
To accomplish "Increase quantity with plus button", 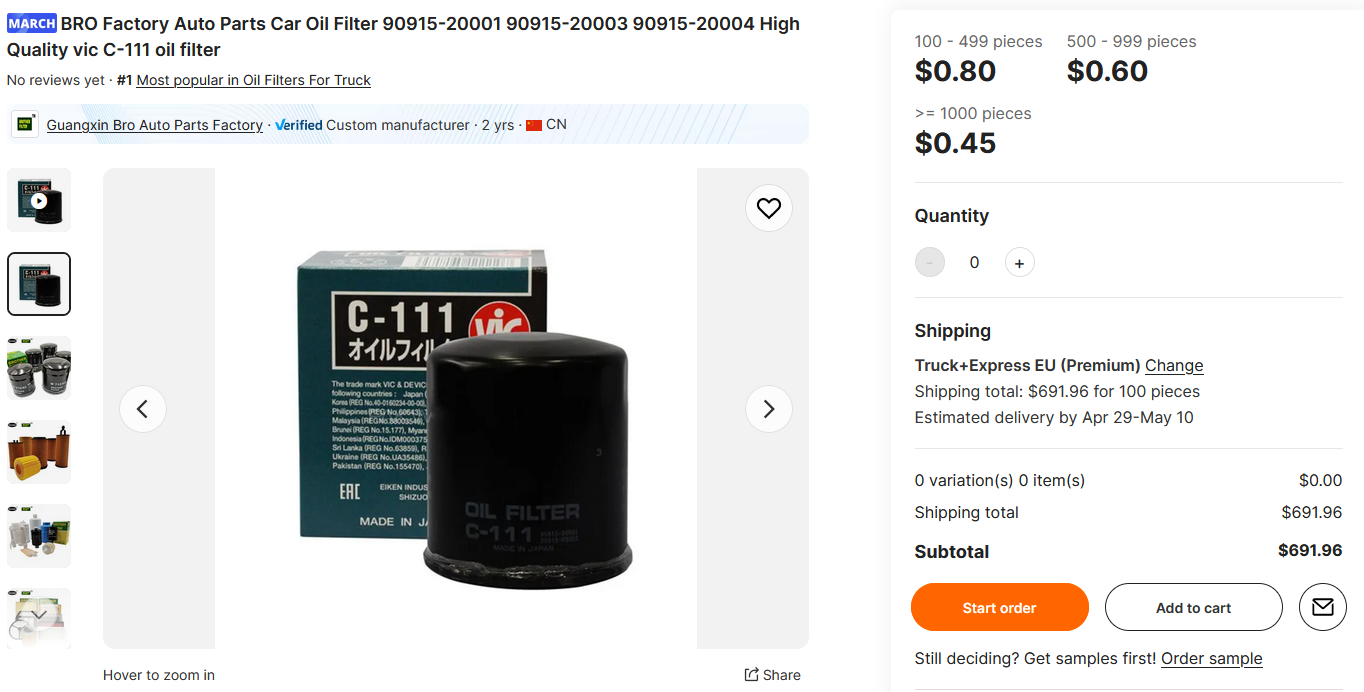I will [x=1019, y=263].
